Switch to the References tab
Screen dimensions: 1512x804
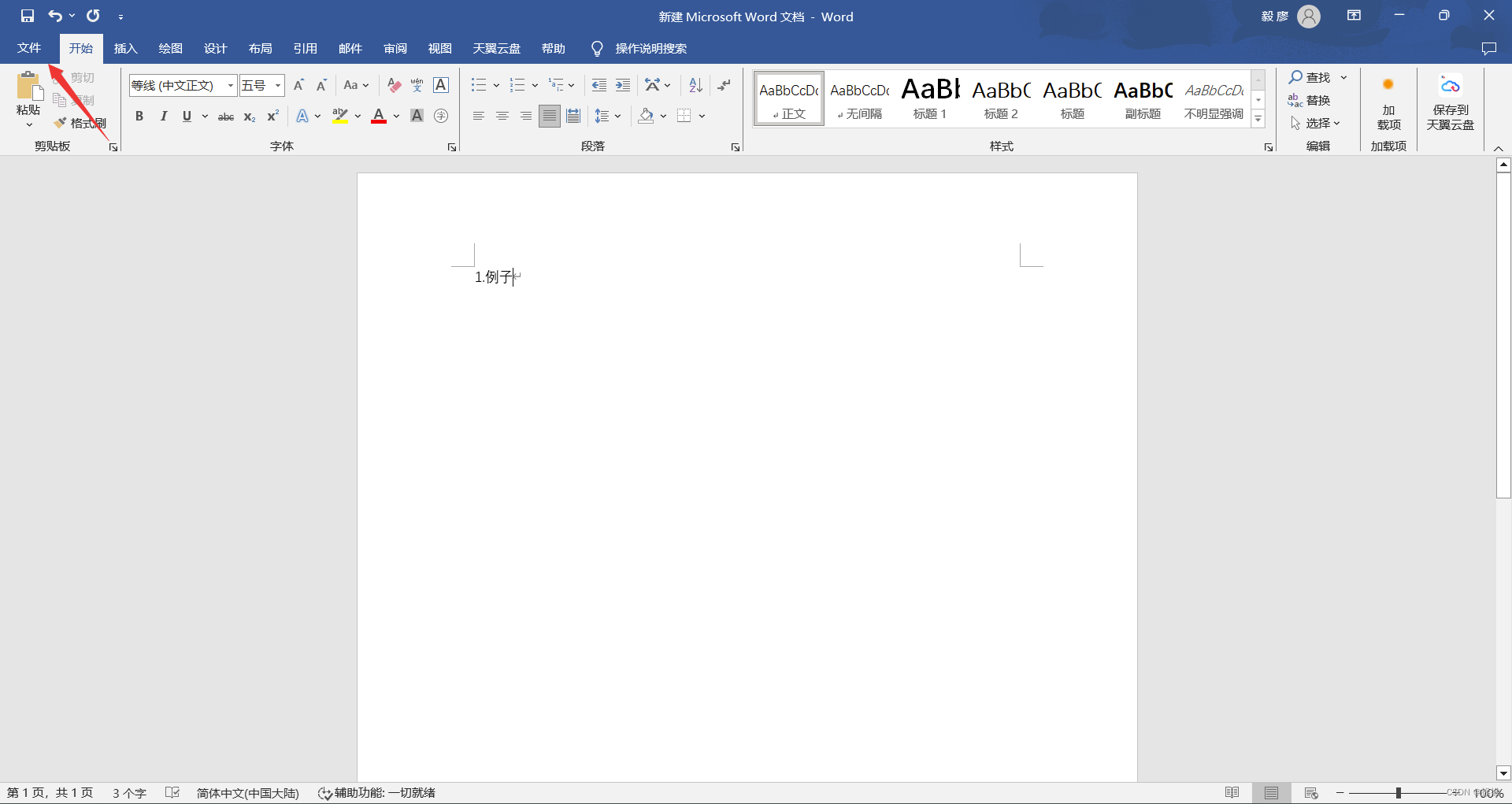pyautogui.click(x=305, y=49)
